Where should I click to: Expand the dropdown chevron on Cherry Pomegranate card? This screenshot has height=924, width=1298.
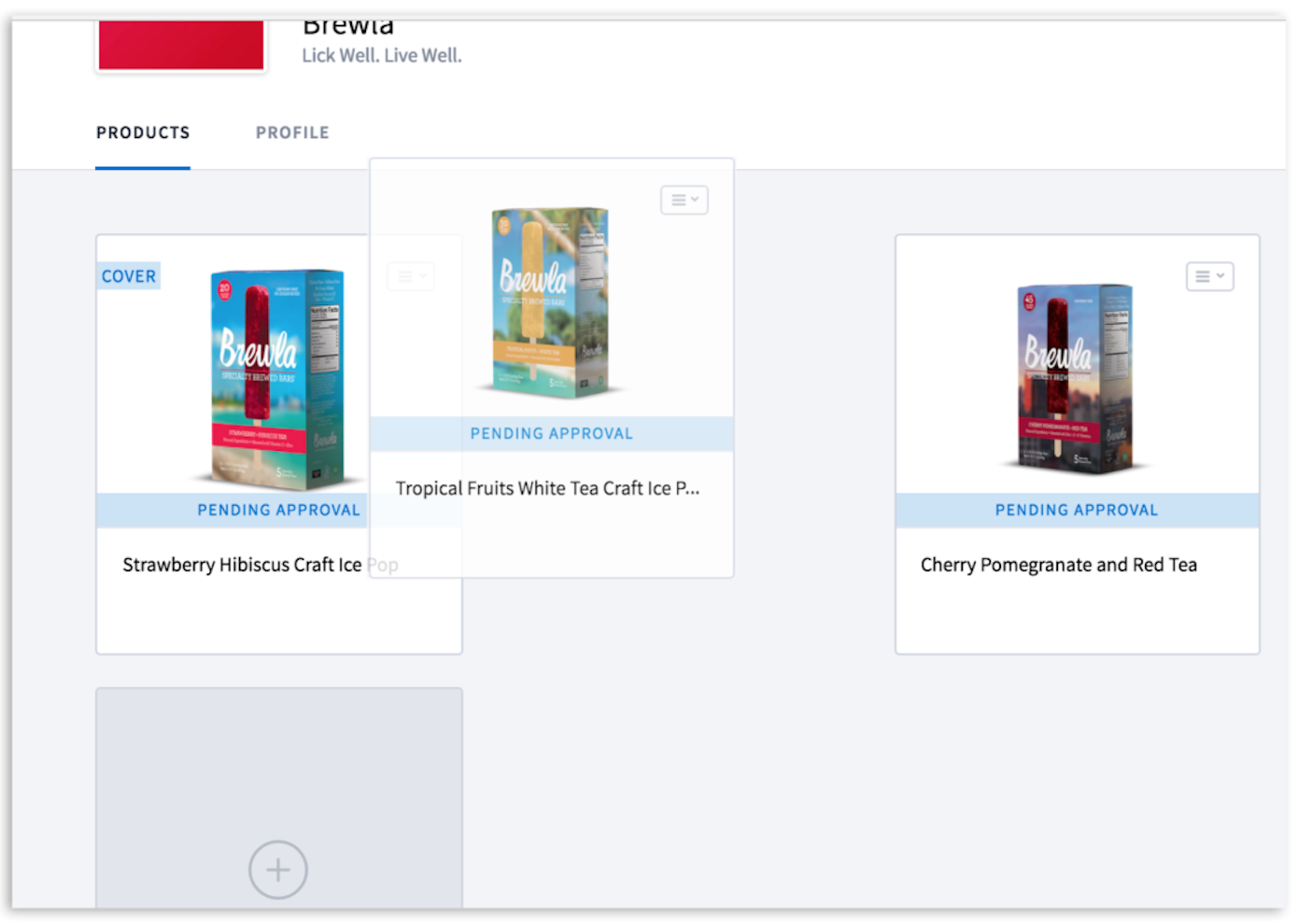[1220, 275]
